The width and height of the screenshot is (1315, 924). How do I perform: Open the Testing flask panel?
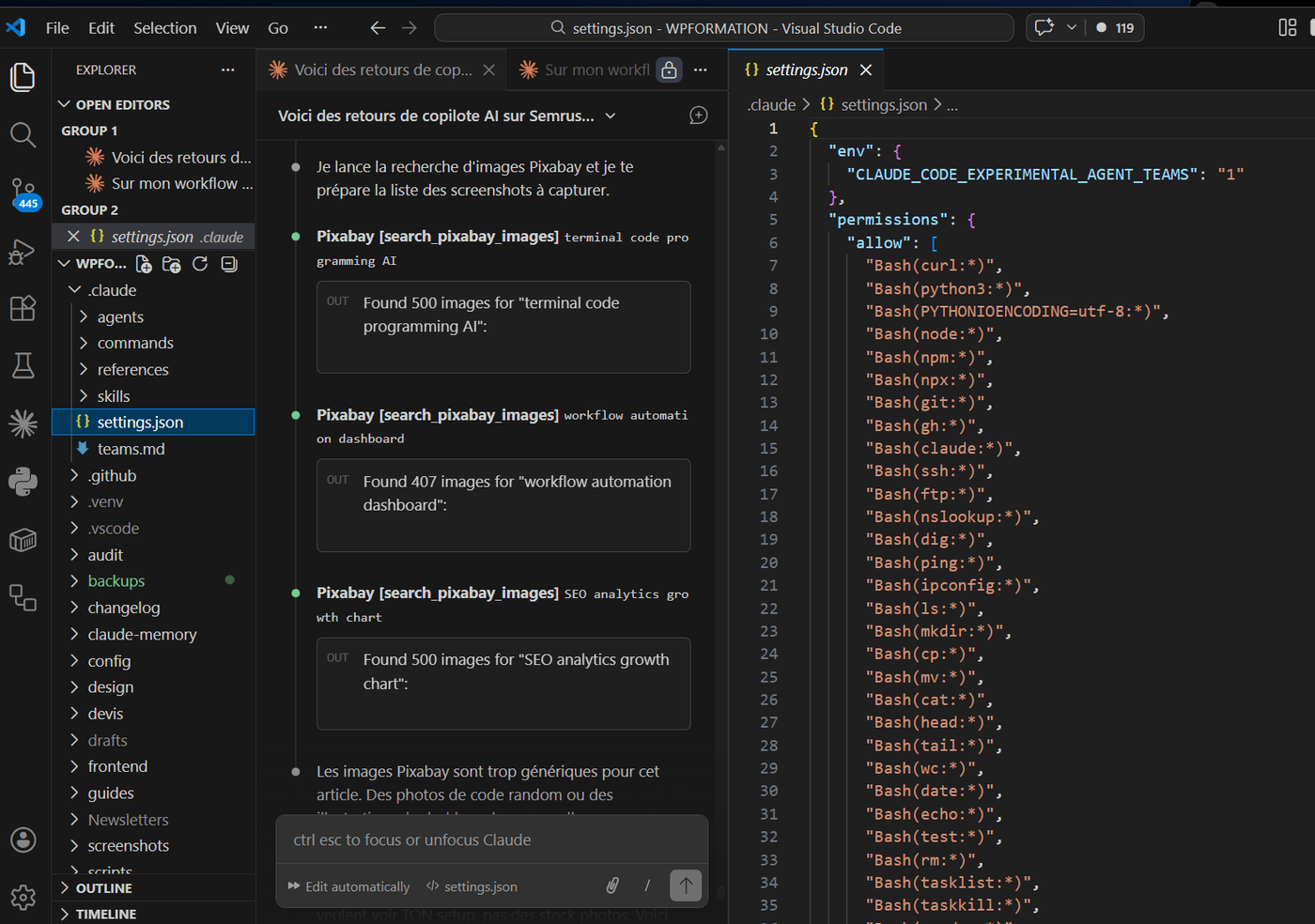click(x=23, y=365)
